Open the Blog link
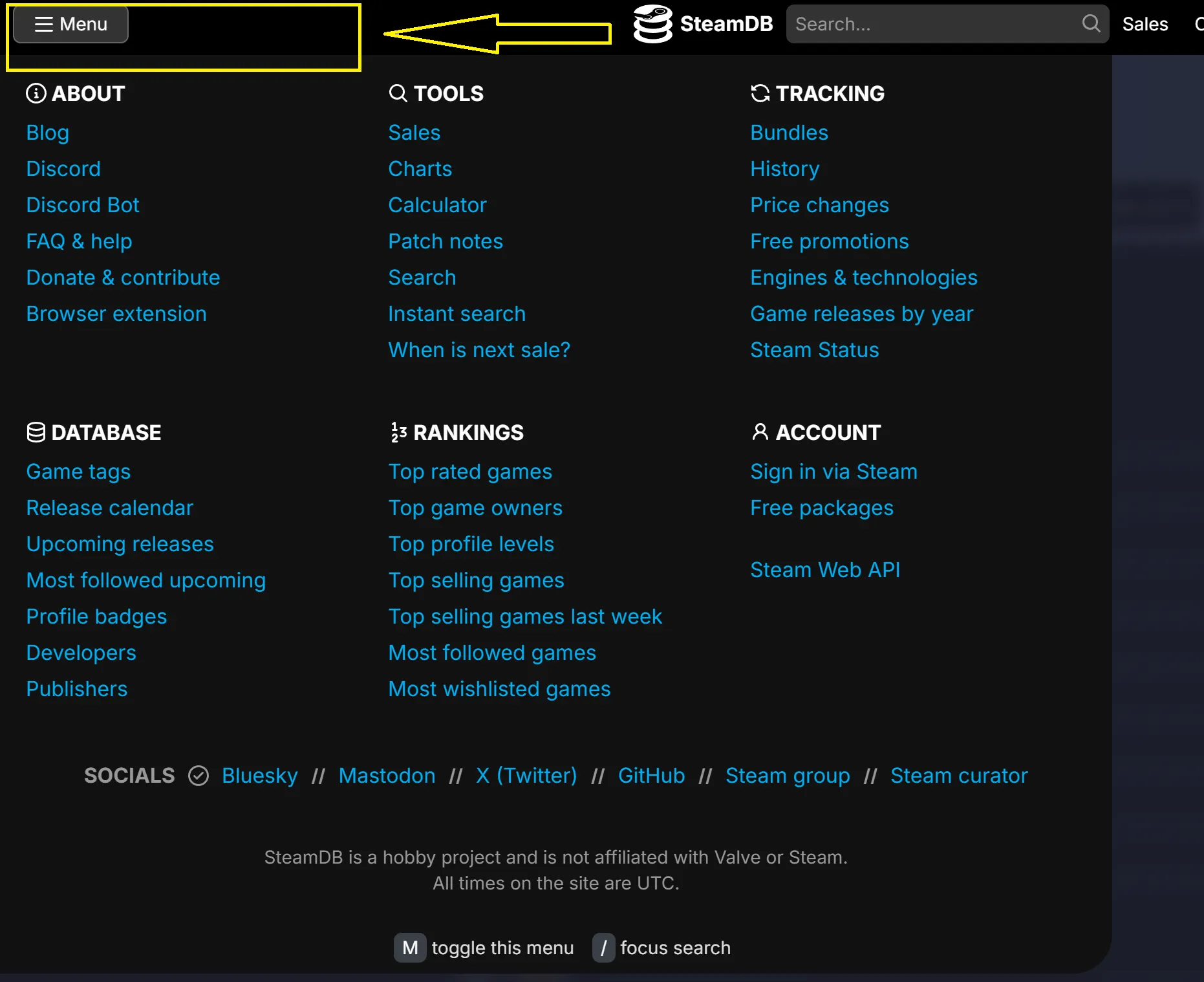The width and height of the screenshot is (1204, 982). [x=48, y=133]
